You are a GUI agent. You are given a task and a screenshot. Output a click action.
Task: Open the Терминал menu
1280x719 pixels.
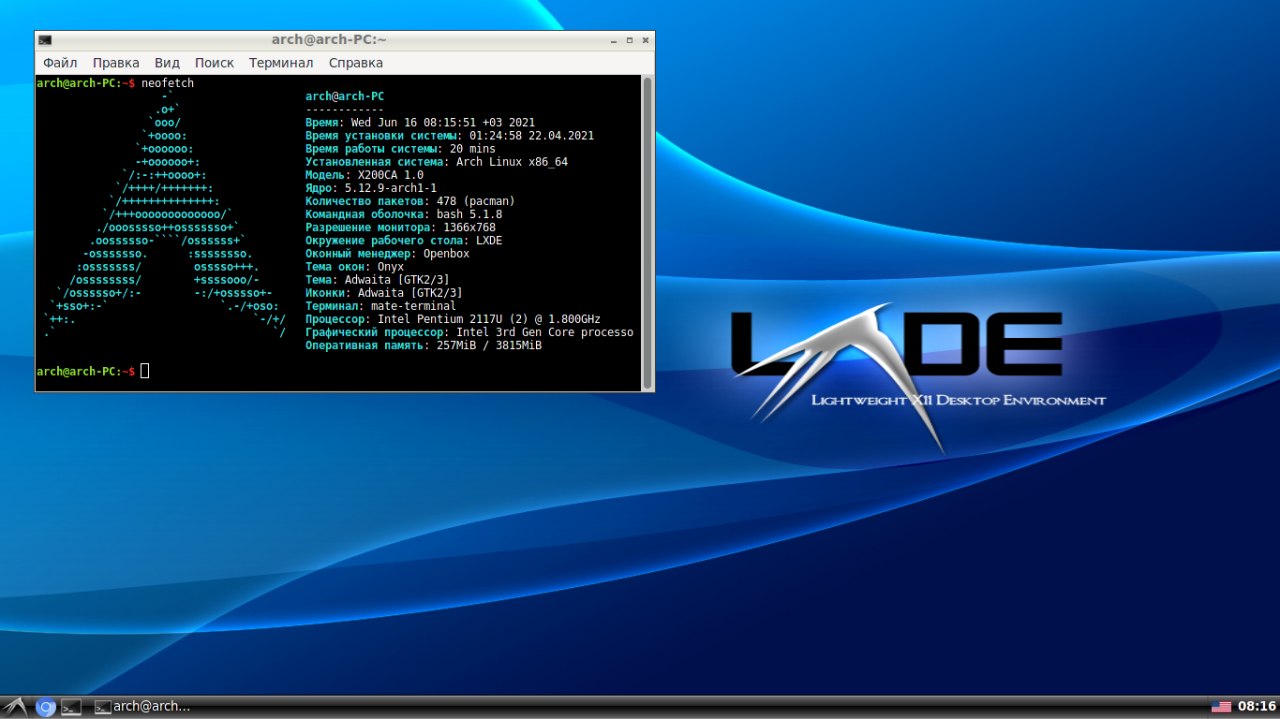click(x=281, y=63)
